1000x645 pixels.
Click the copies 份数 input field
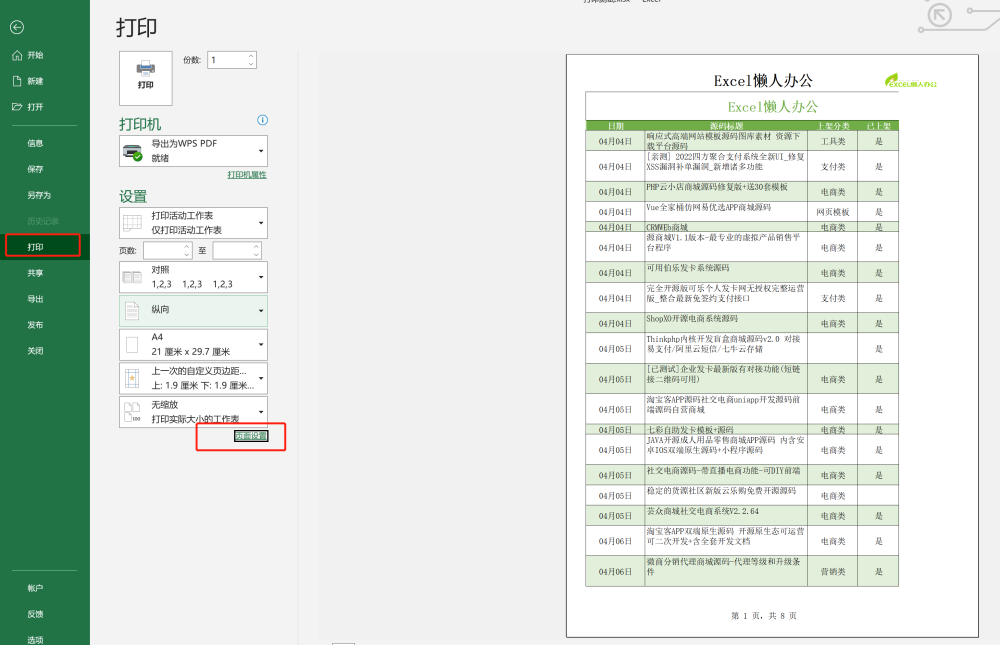pos(227,60)
